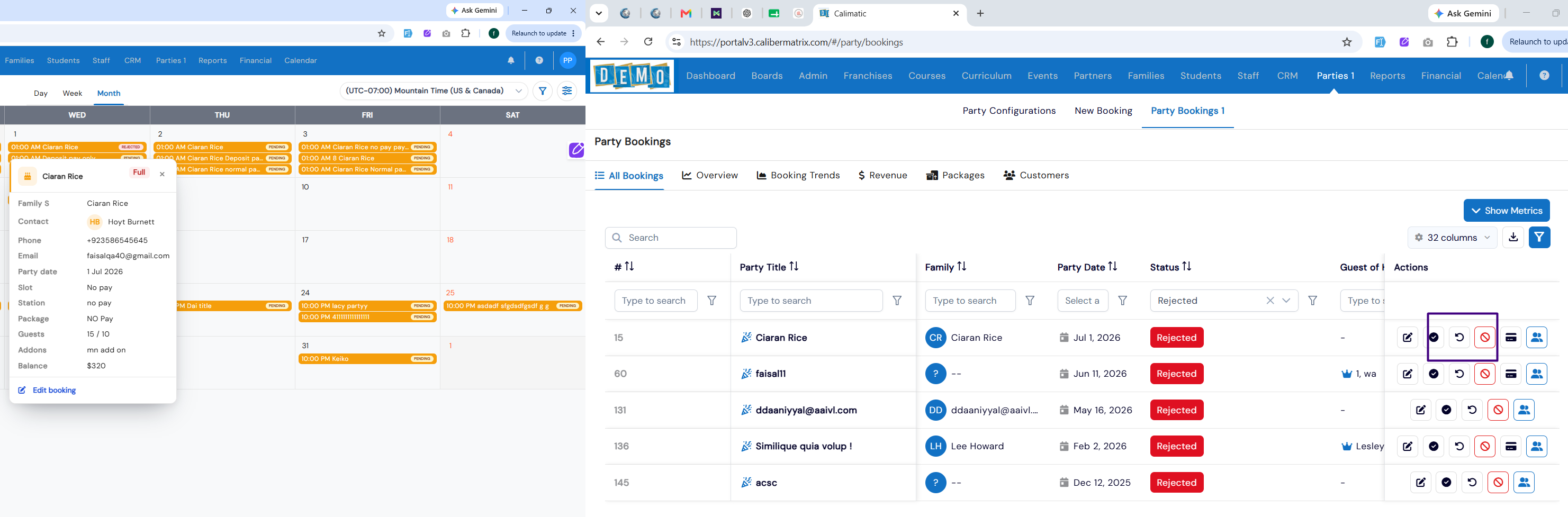Click the revert icon in the Similique quia volup row
The height and width of the screenshot is (517, 1568).
(x=1459, y=447)
